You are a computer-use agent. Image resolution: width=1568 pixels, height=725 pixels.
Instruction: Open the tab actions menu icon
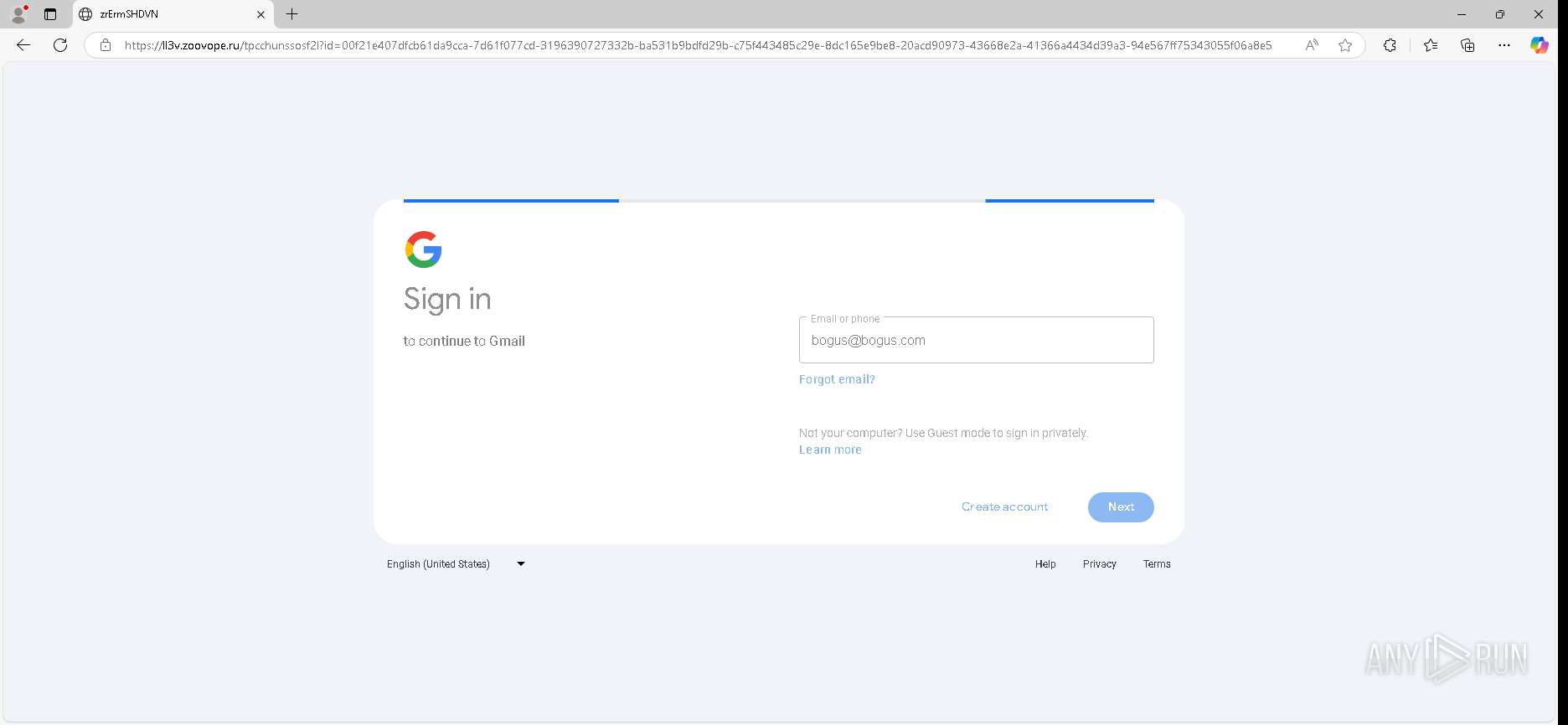point(50,14)
